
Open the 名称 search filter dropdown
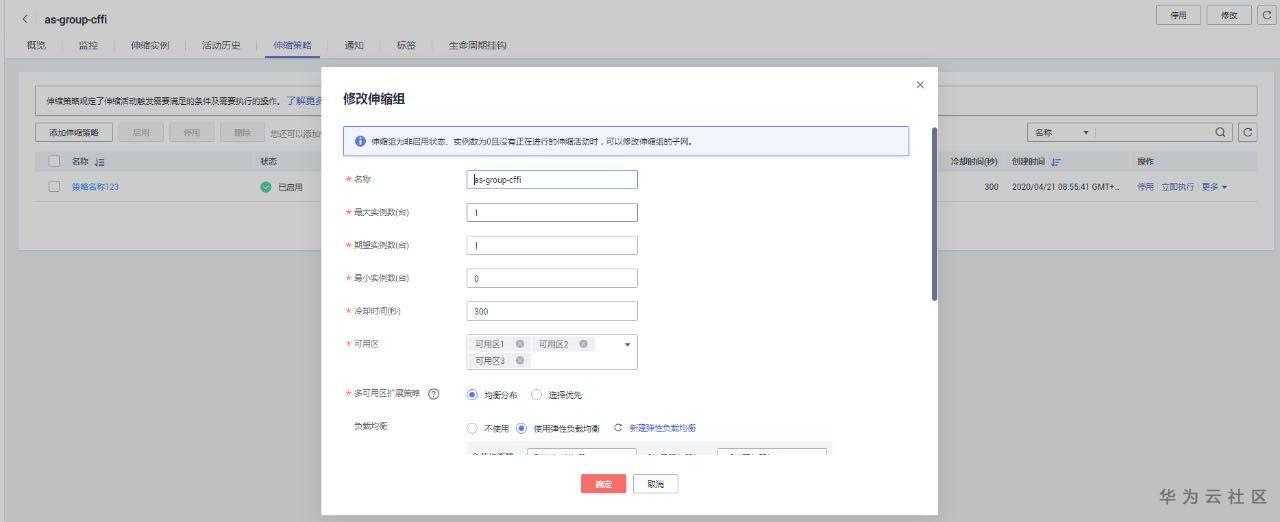click(x=1061, y=132)
